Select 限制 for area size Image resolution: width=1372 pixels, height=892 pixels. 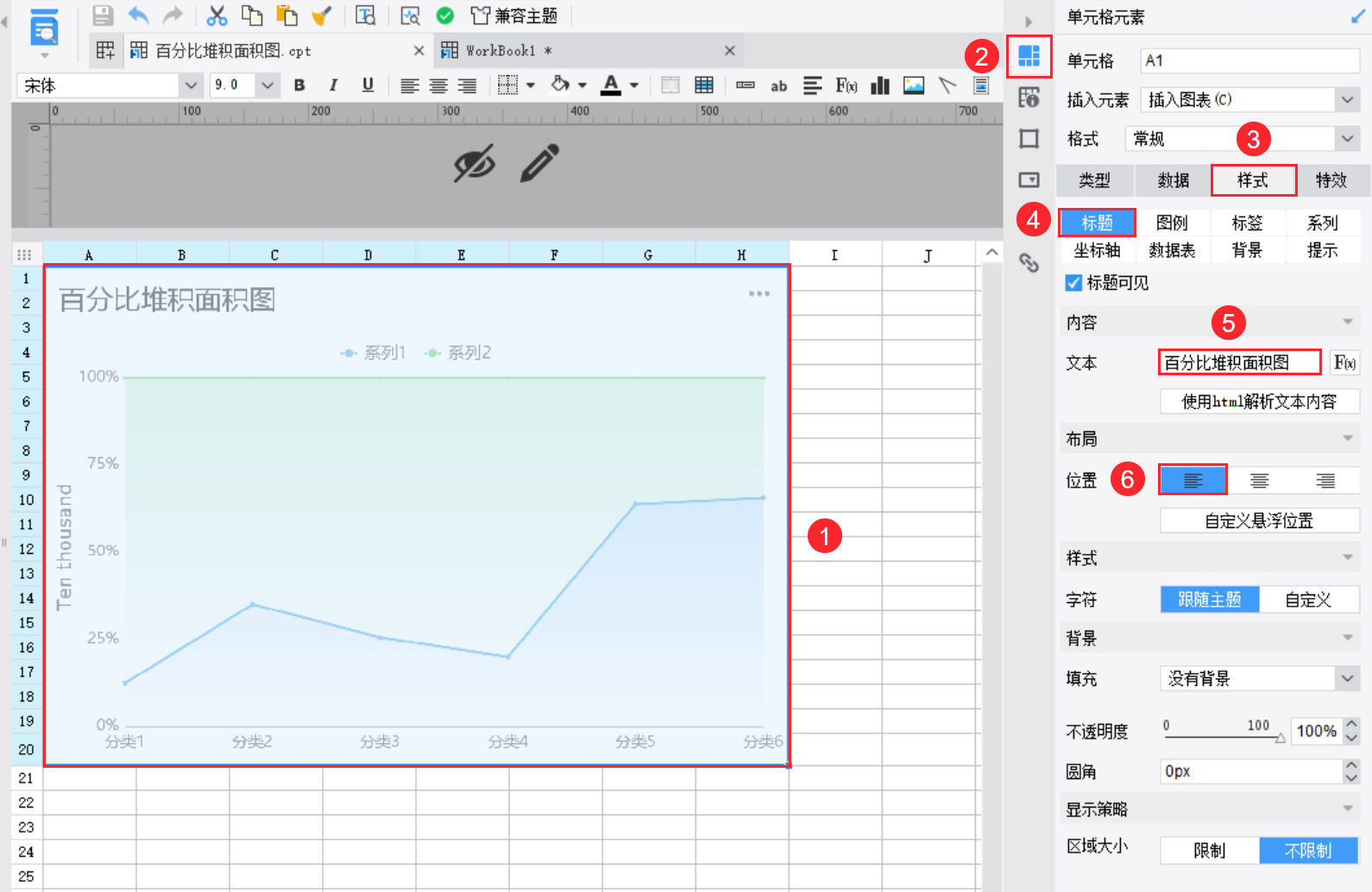(x=1210, y=851)
